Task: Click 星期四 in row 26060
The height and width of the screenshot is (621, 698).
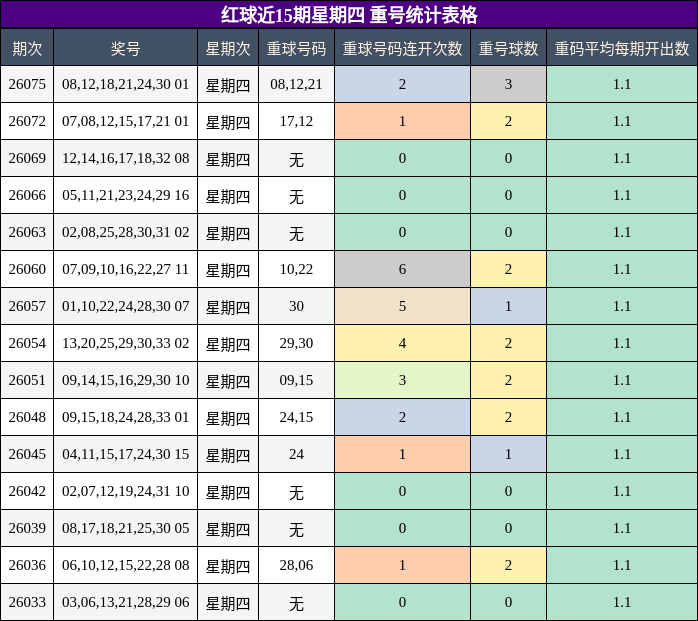Action: pyautogui.click(x=228, y=270)
